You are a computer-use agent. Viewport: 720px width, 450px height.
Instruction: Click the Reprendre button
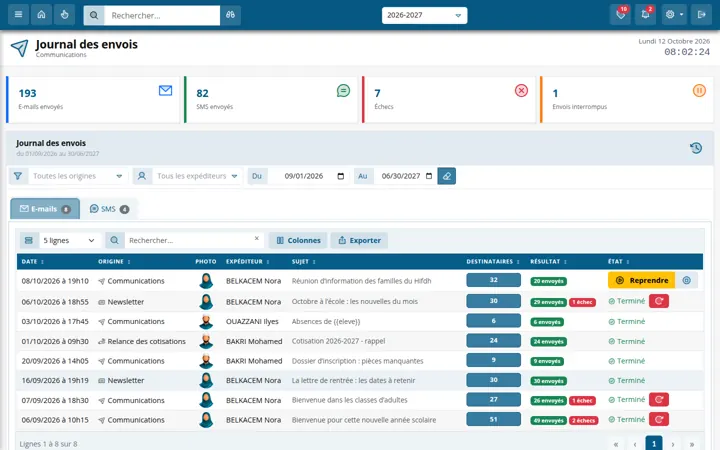[641, 280]
